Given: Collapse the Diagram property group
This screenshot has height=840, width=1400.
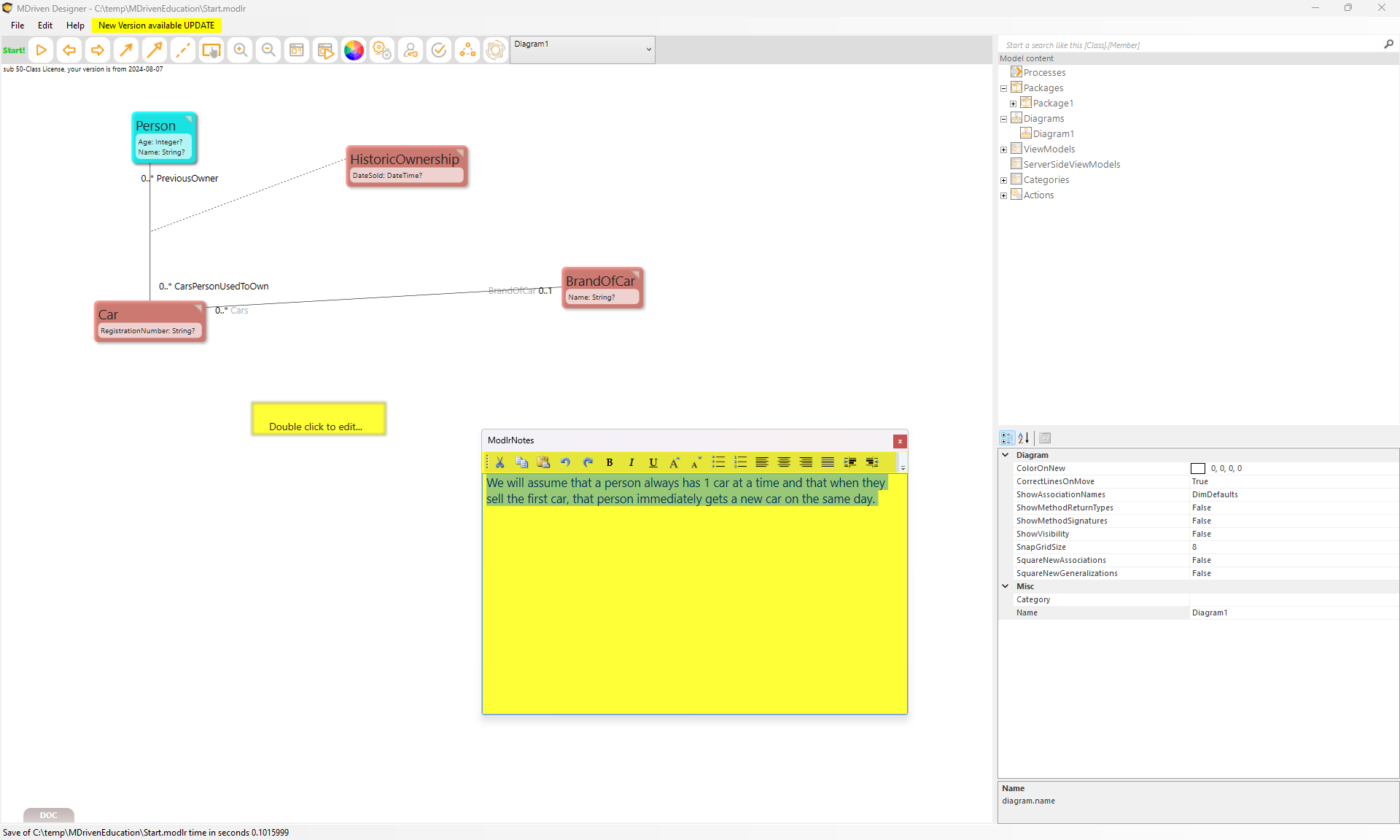Looking at the screenshot, I should (1006, 455).
